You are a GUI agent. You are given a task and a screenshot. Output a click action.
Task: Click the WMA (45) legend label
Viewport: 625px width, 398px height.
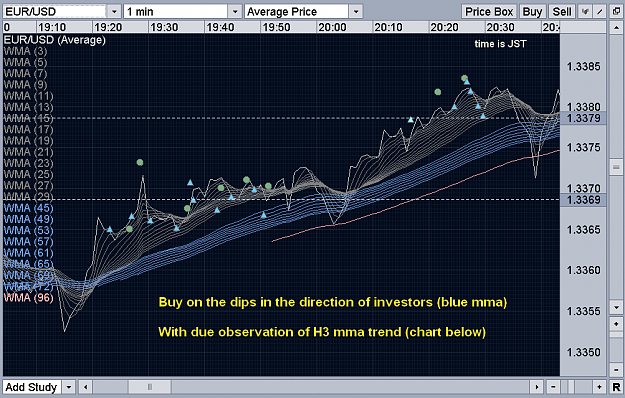point(28,208)
